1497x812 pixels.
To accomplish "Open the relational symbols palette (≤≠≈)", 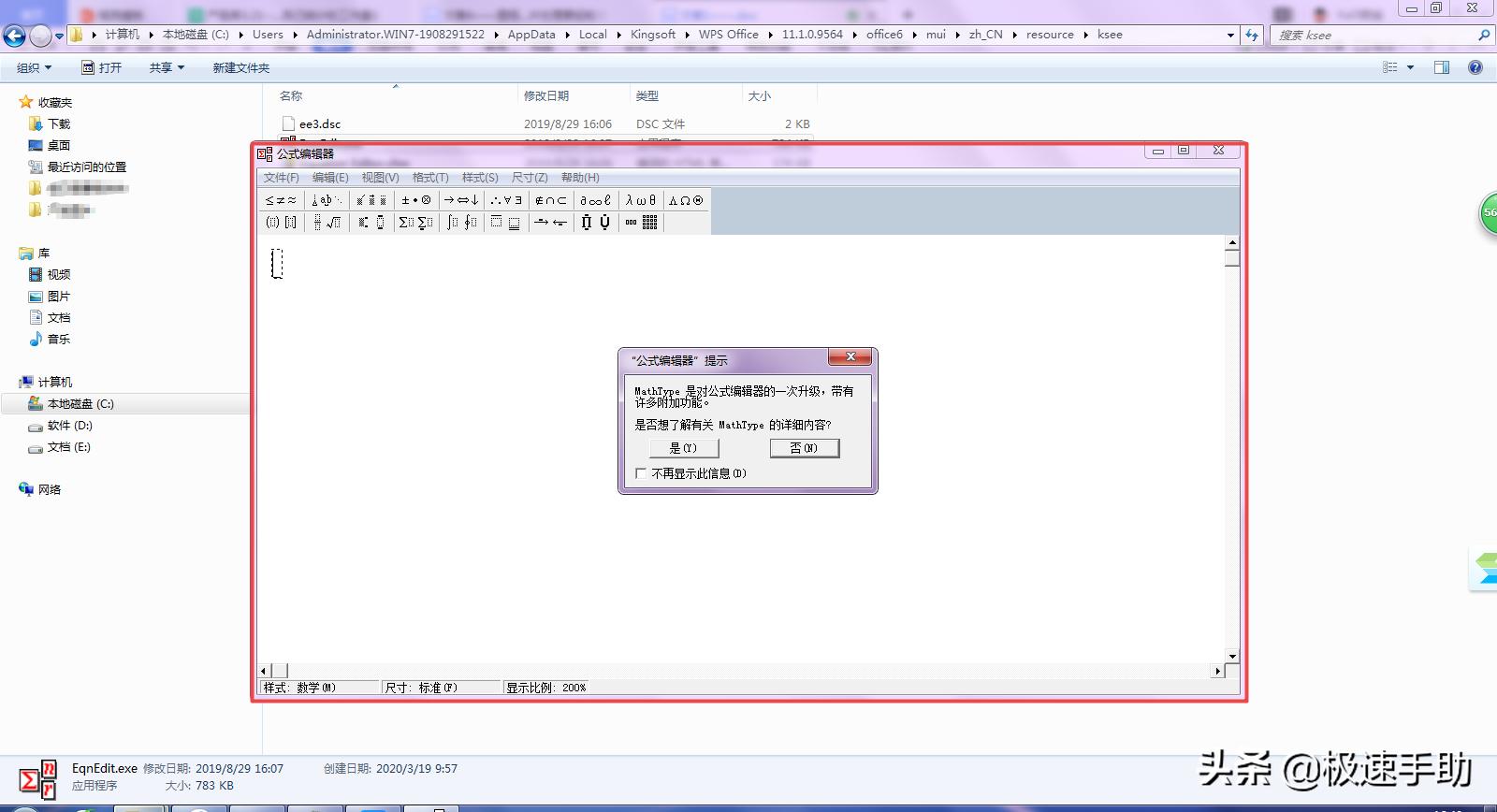I will 281,200.
